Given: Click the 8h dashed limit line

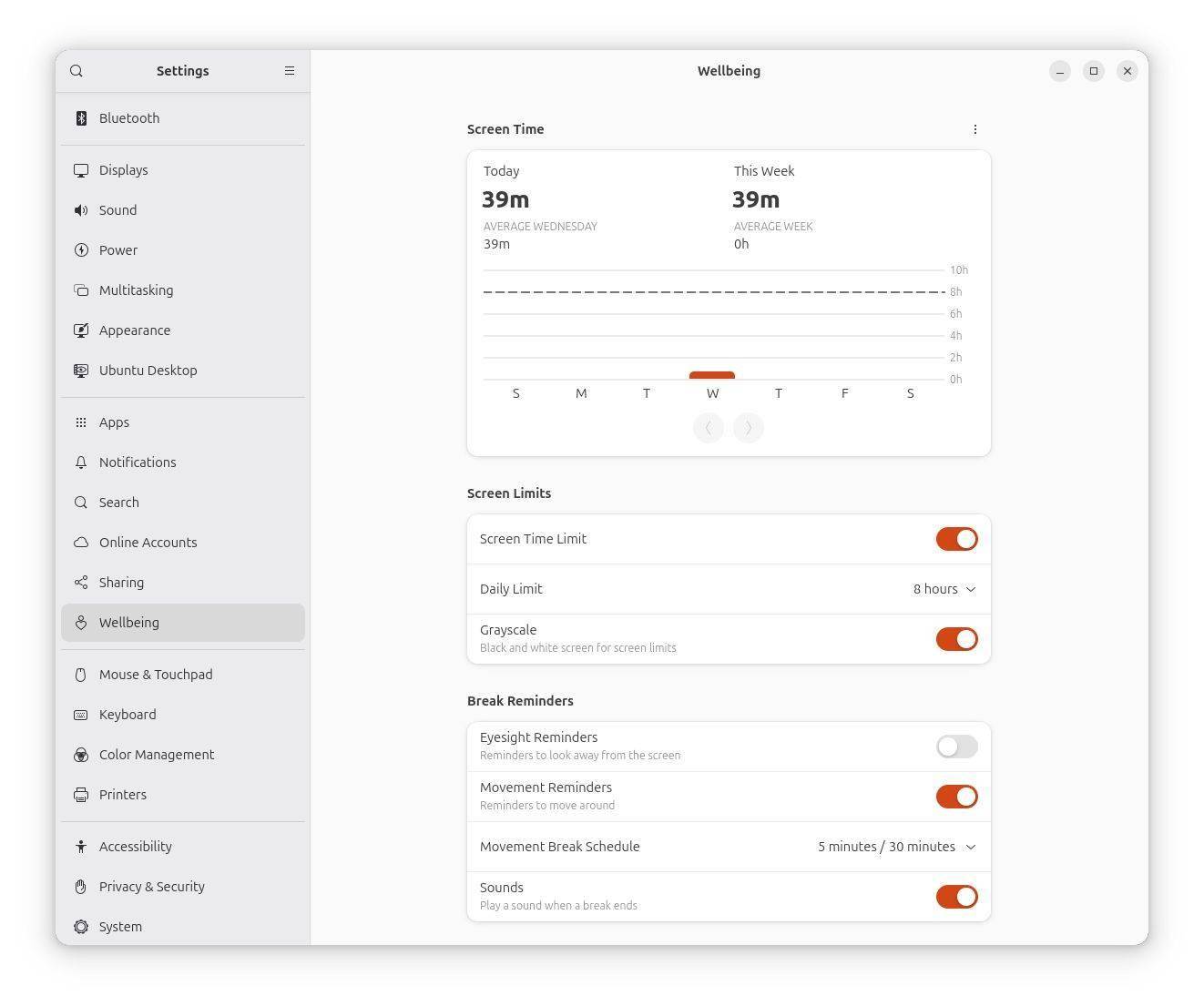Looking at the screenshot, I should point(714,292).
